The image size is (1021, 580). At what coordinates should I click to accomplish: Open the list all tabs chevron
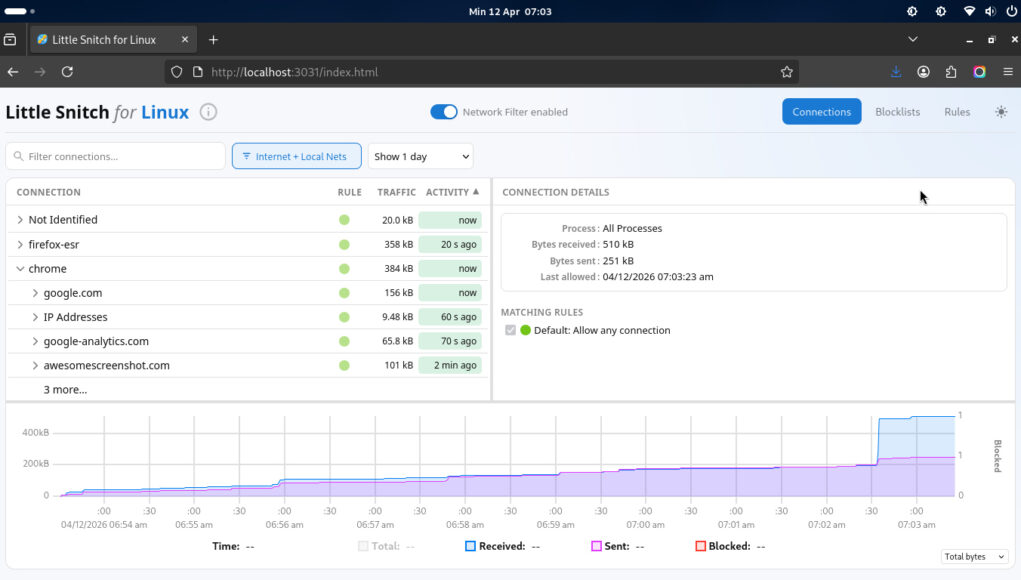pyautogui.click(x=913, y=40)
